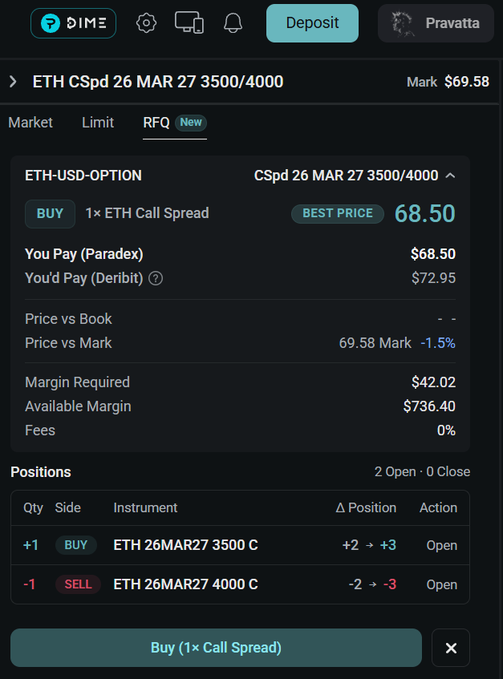Open notifications bell
This screenshot has width=503, height=679.
click(233, 23)
